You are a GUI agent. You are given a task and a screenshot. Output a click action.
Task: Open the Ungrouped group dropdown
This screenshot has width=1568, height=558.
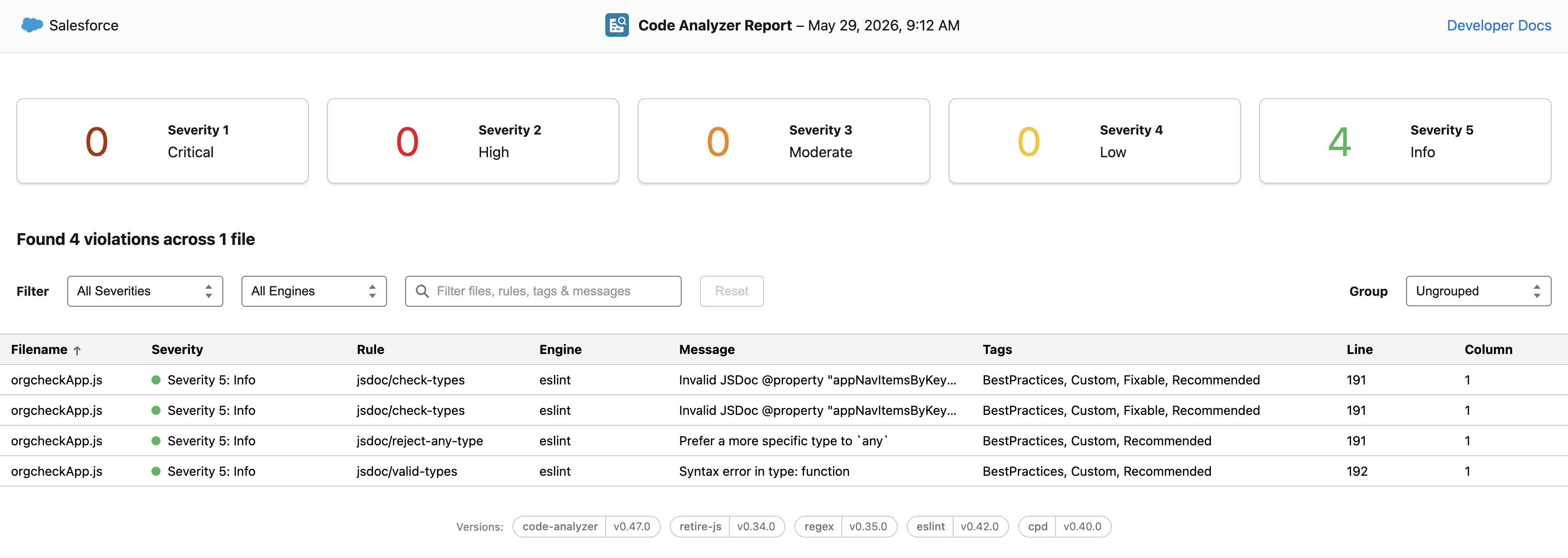[x=1478, y=291]
